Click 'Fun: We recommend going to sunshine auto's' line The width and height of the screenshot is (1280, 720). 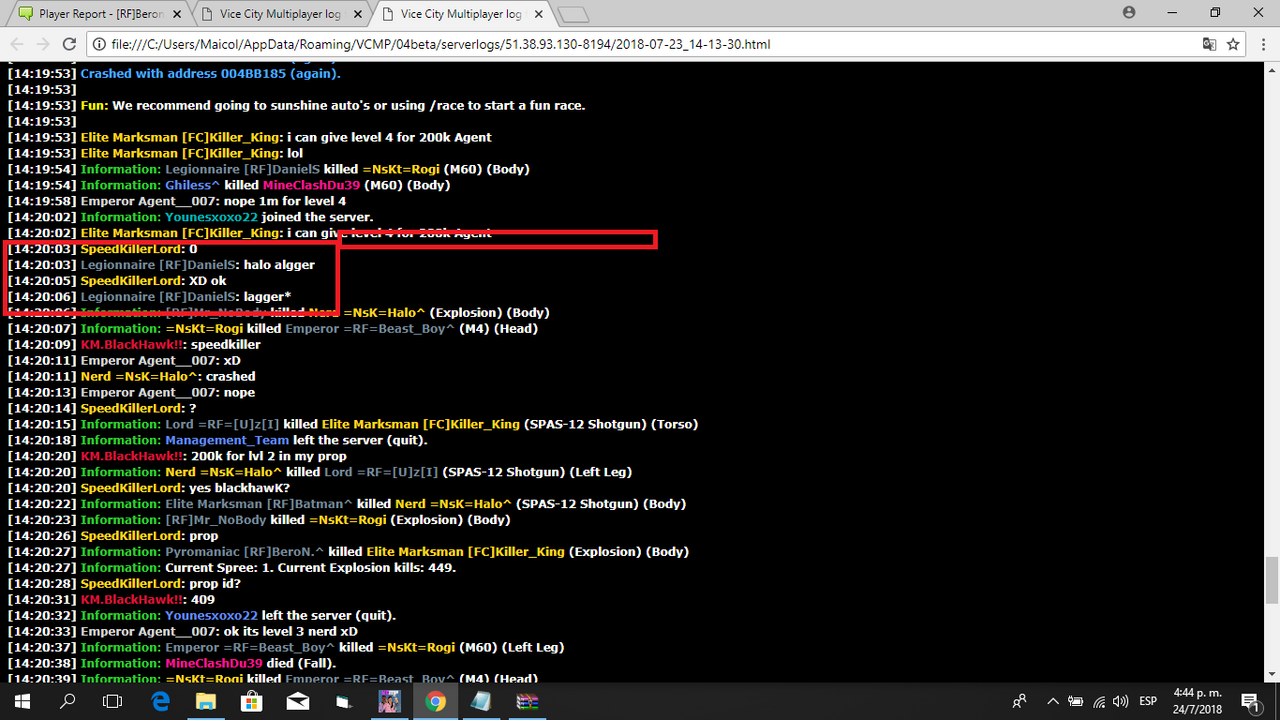333,105
